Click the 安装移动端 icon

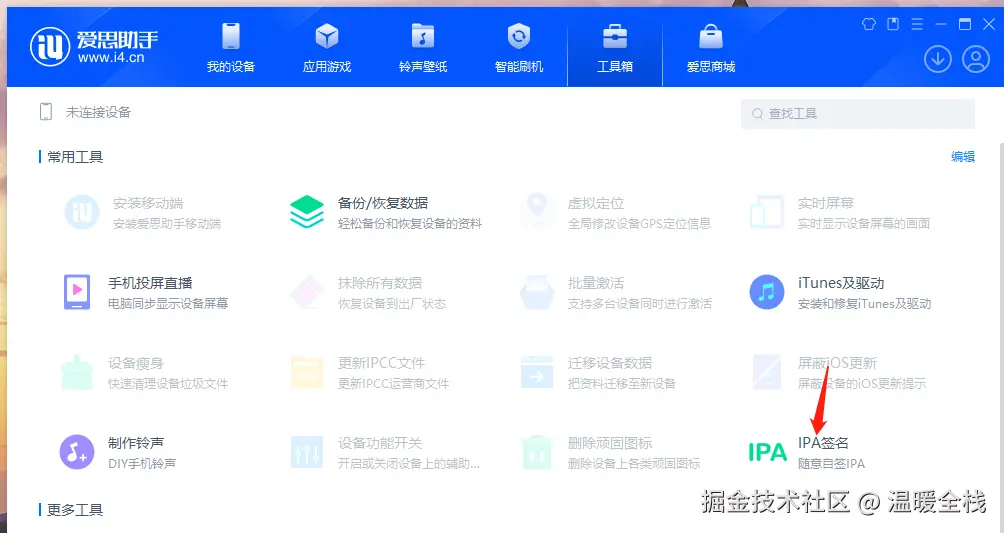pos(82,212)
